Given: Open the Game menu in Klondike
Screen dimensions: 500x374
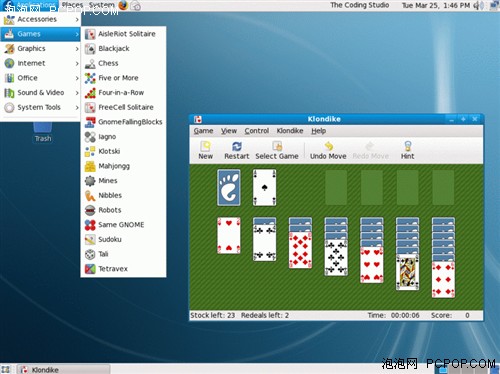Looking at the screenshot, I should [203, 131].
